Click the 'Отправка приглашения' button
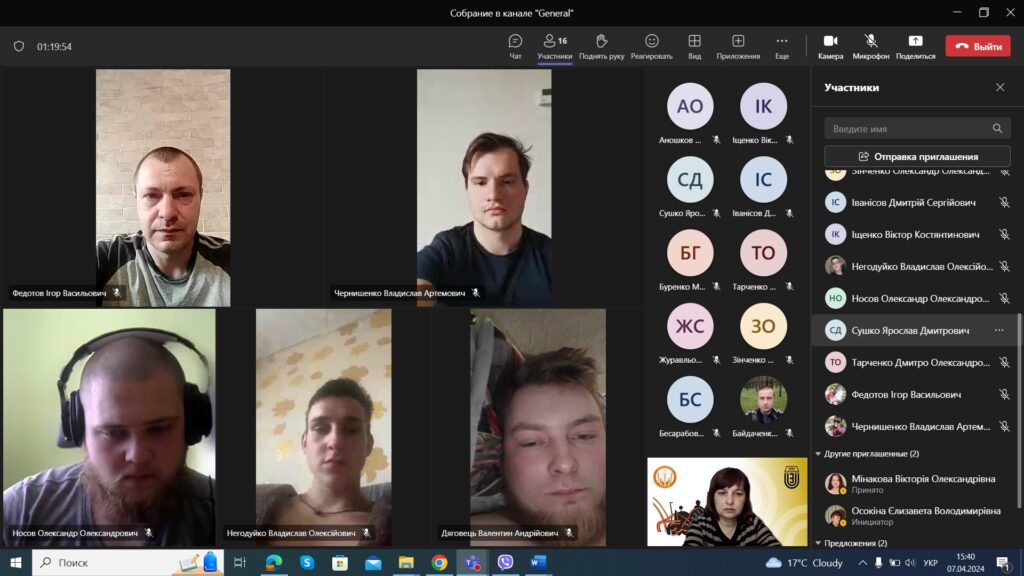This screenshot has width=1024, height=576. (x=917, y=157)
